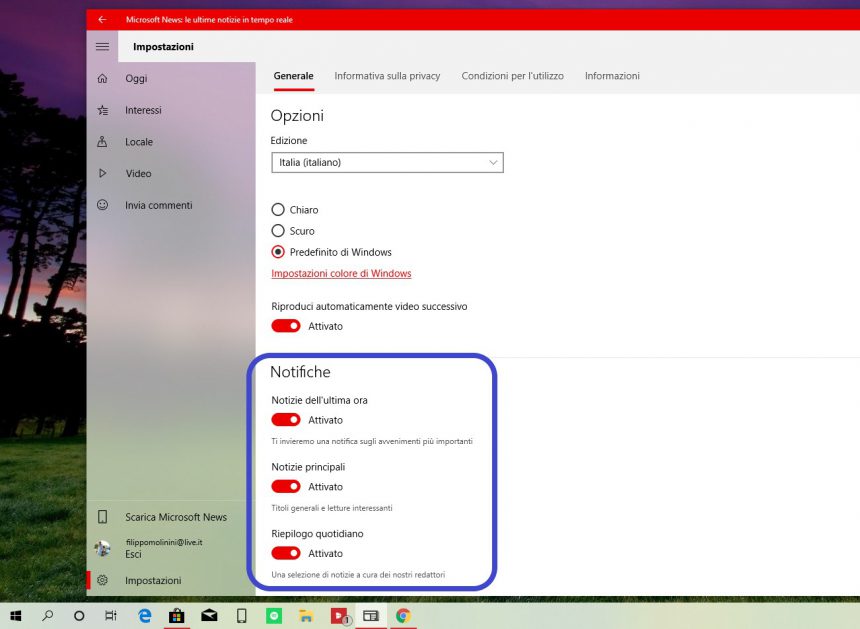Select Invia commenti in the sidebar

pyautogui.click(x=157, y=205)
